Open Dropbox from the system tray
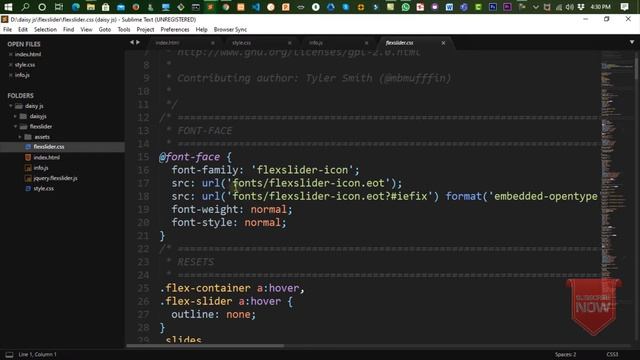This screenshot has height=360, width=640. [x=581, y=7]
